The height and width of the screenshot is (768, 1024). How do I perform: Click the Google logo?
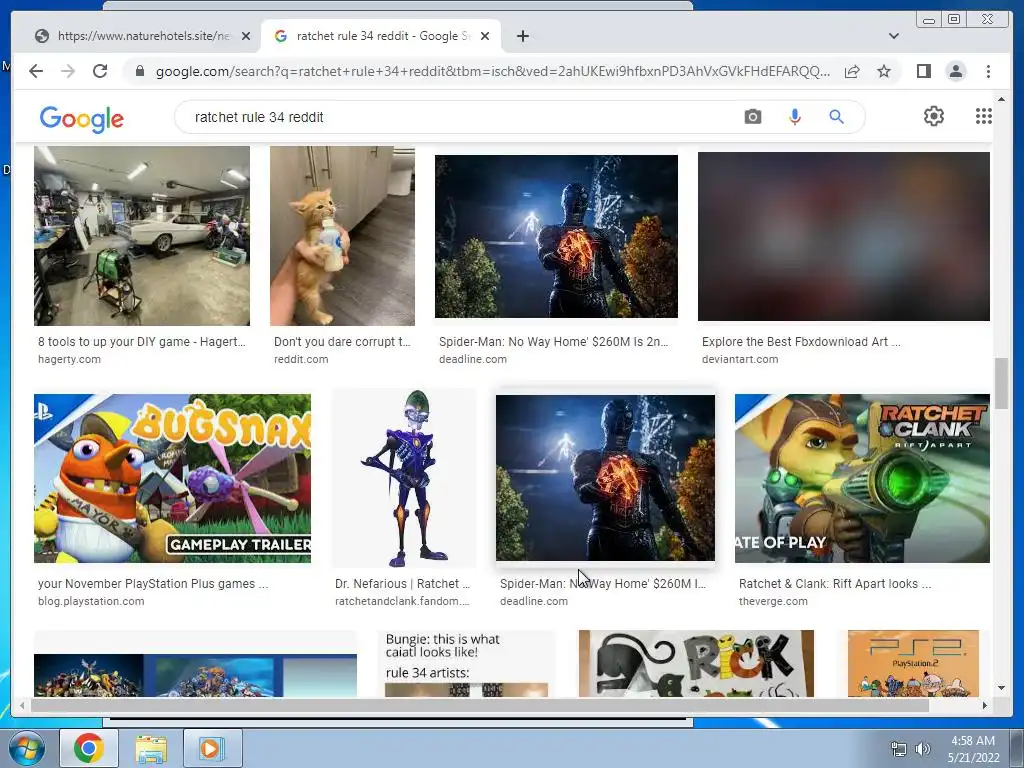click(x=82, y=119)
